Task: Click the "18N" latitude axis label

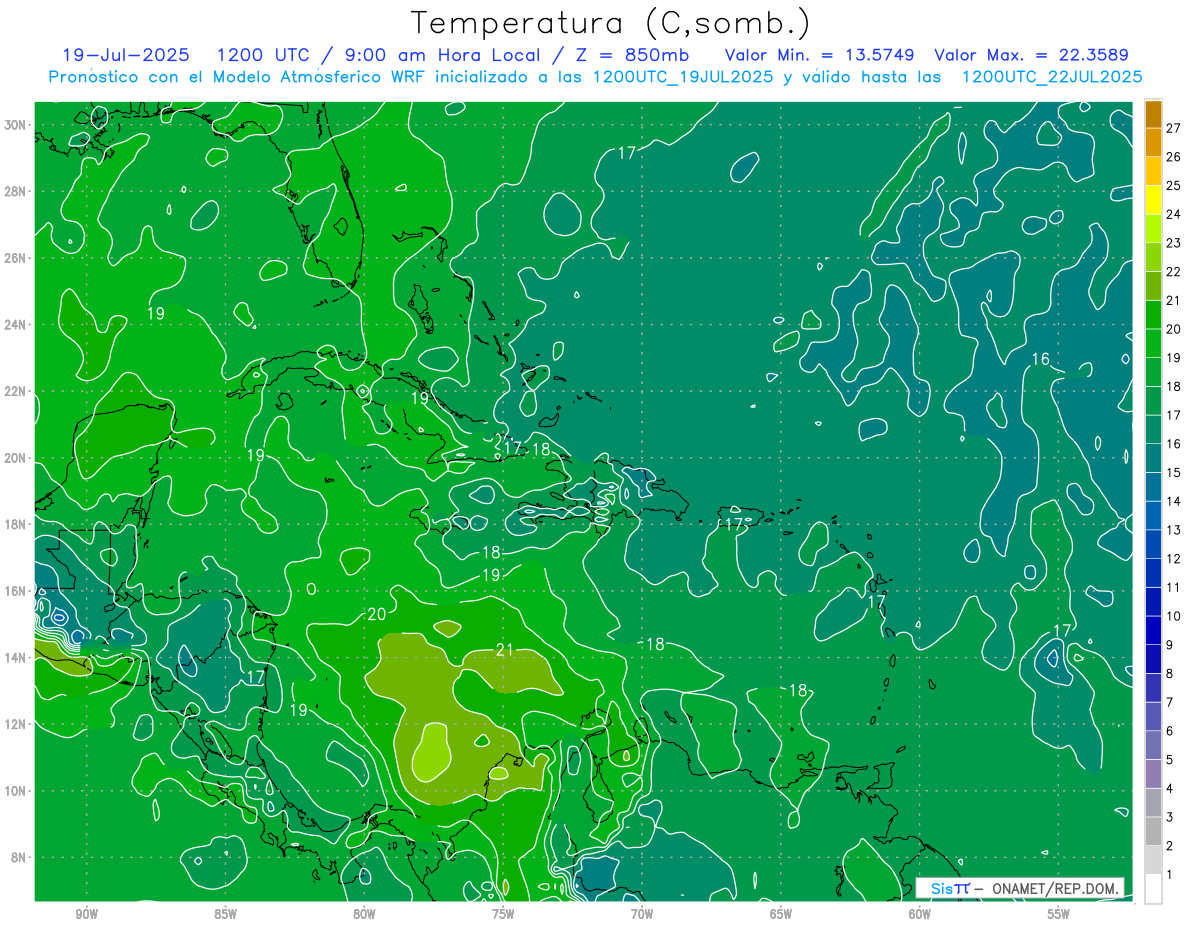Action: click(16, 524)
